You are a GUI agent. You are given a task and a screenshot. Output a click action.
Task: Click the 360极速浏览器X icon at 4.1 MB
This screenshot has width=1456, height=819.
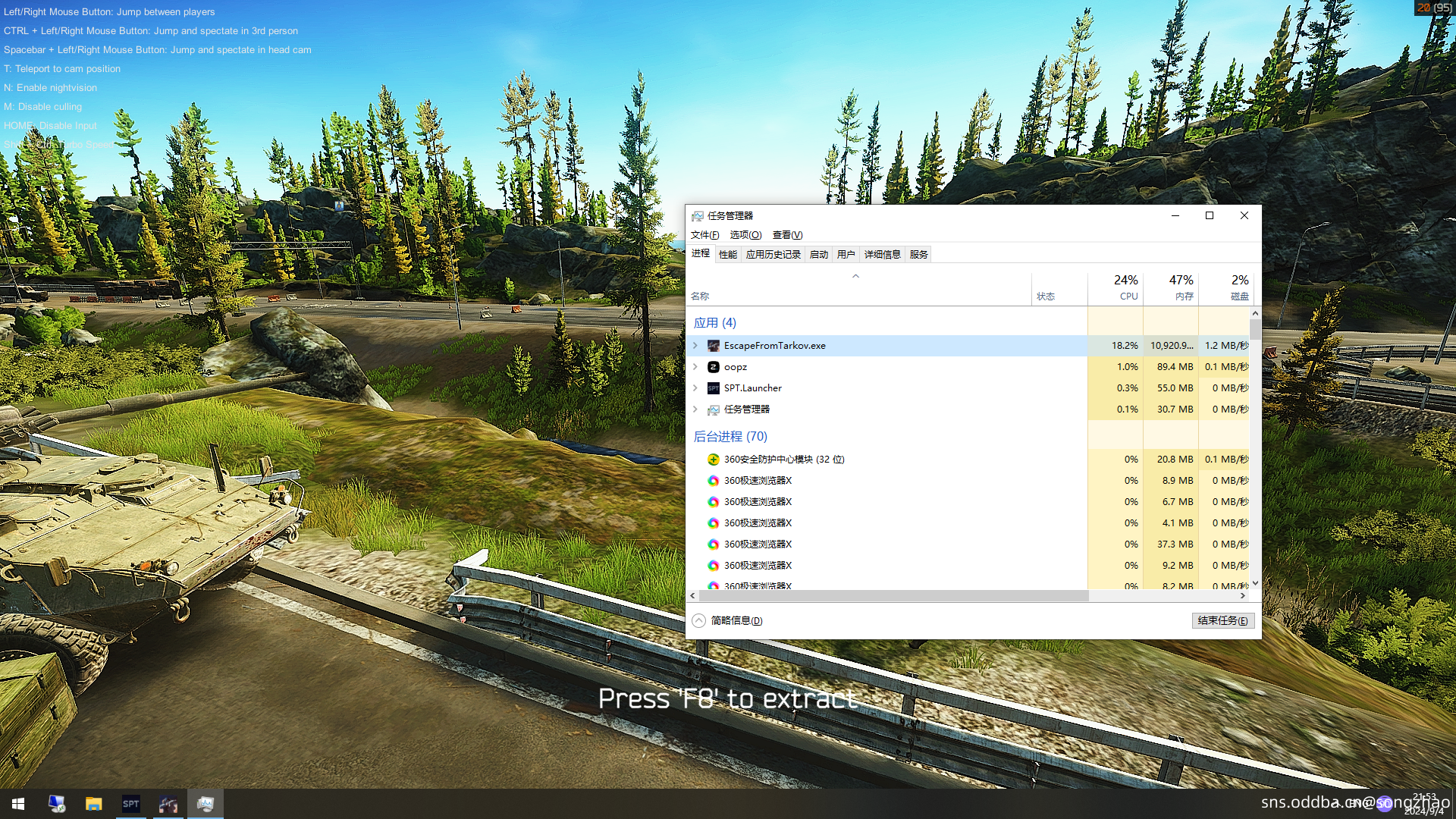pyautogui.click(x=713, y=523)
